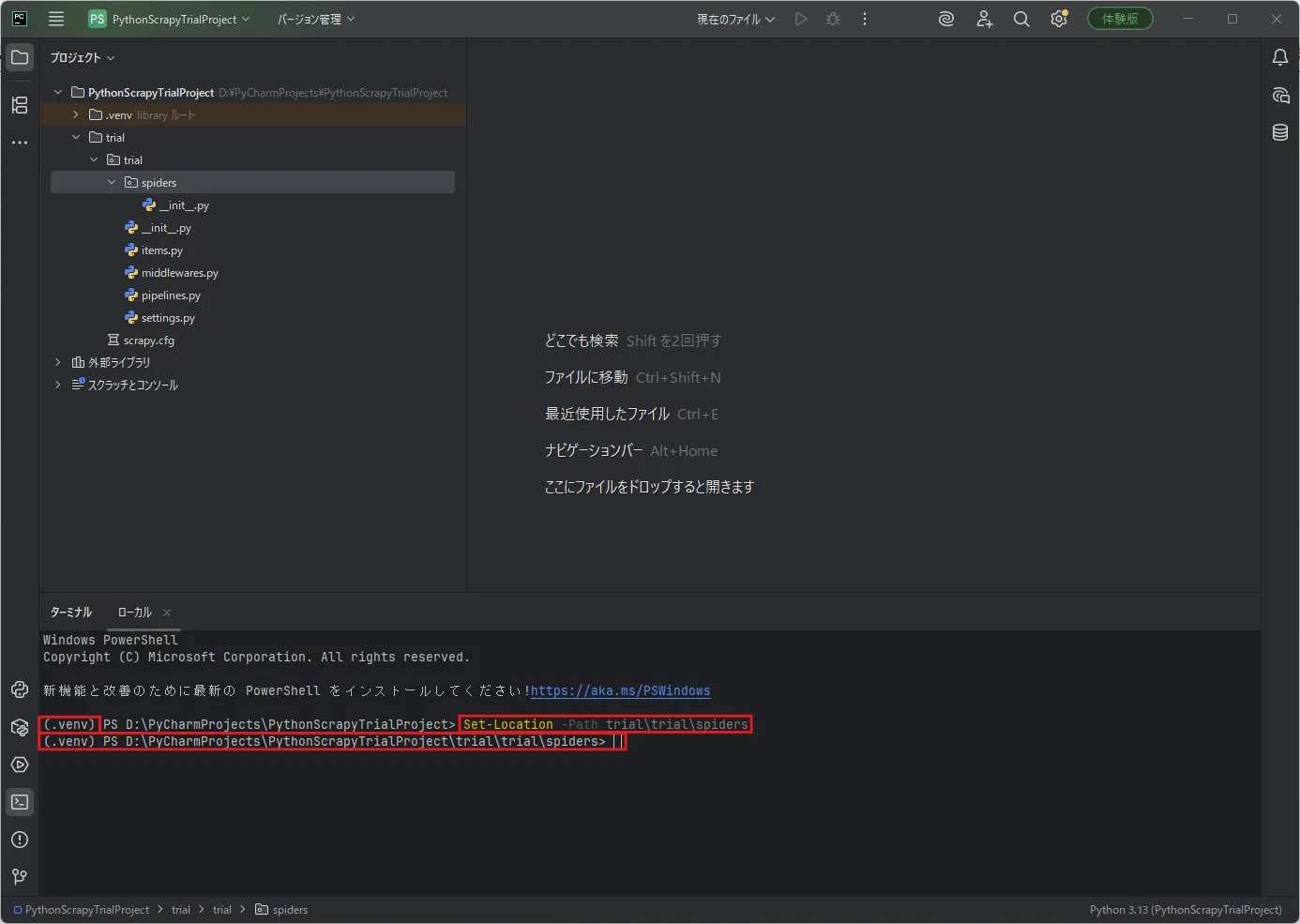Open the Python Console tool icon
Image resolution: width=1300 pixels, height=924 pixels.
(20, 689)
